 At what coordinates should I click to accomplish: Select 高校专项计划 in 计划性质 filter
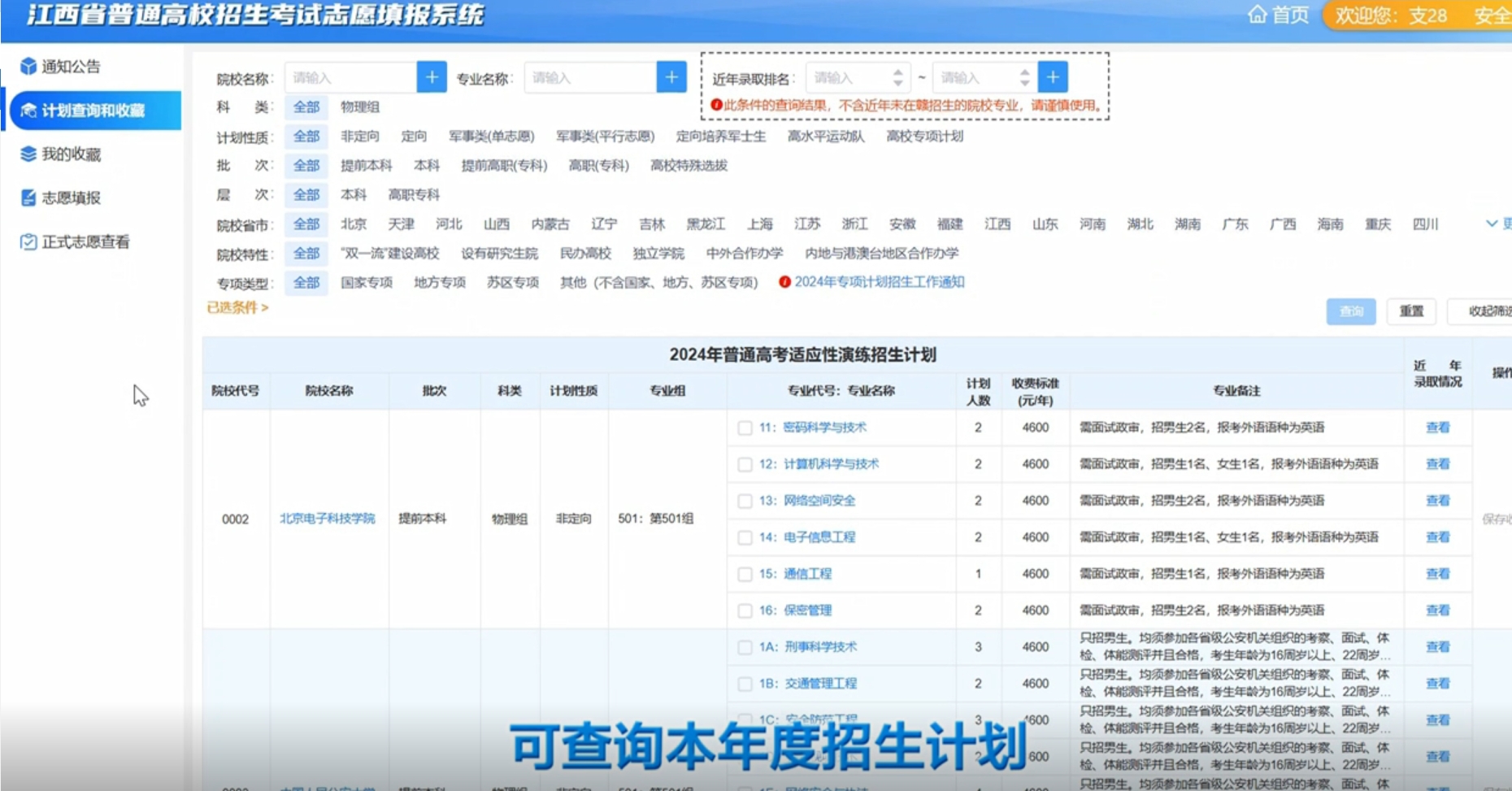(x=924, y=136)
